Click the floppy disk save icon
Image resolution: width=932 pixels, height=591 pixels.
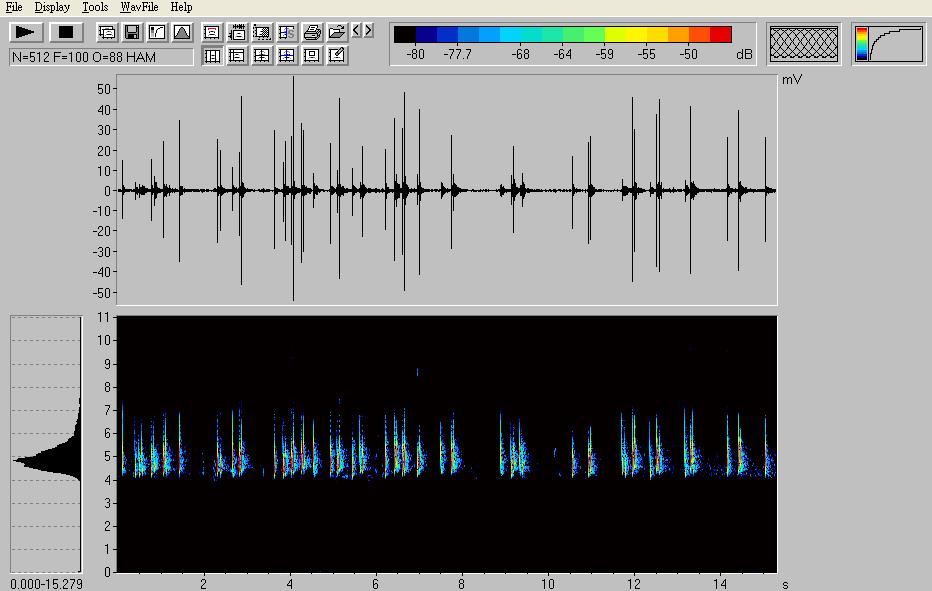tap(132, 32)
